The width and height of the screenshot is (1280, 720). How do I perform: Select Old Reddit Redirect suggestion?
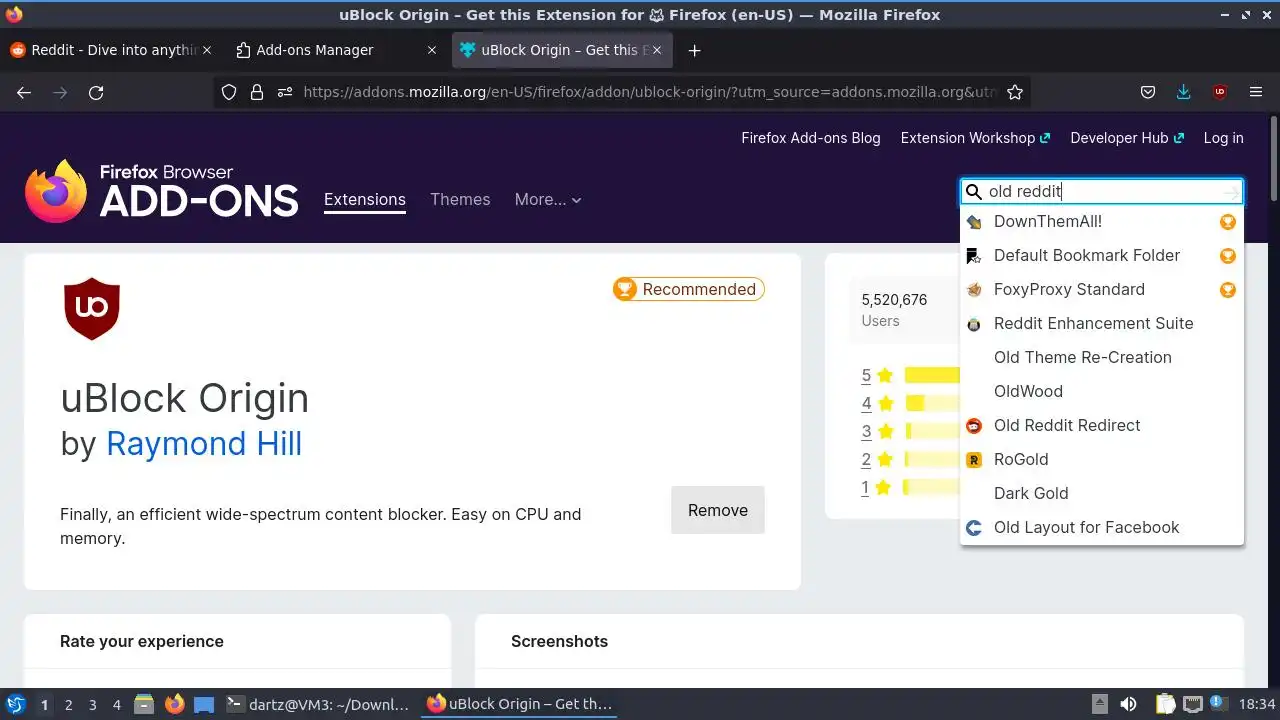[1102, 426]
